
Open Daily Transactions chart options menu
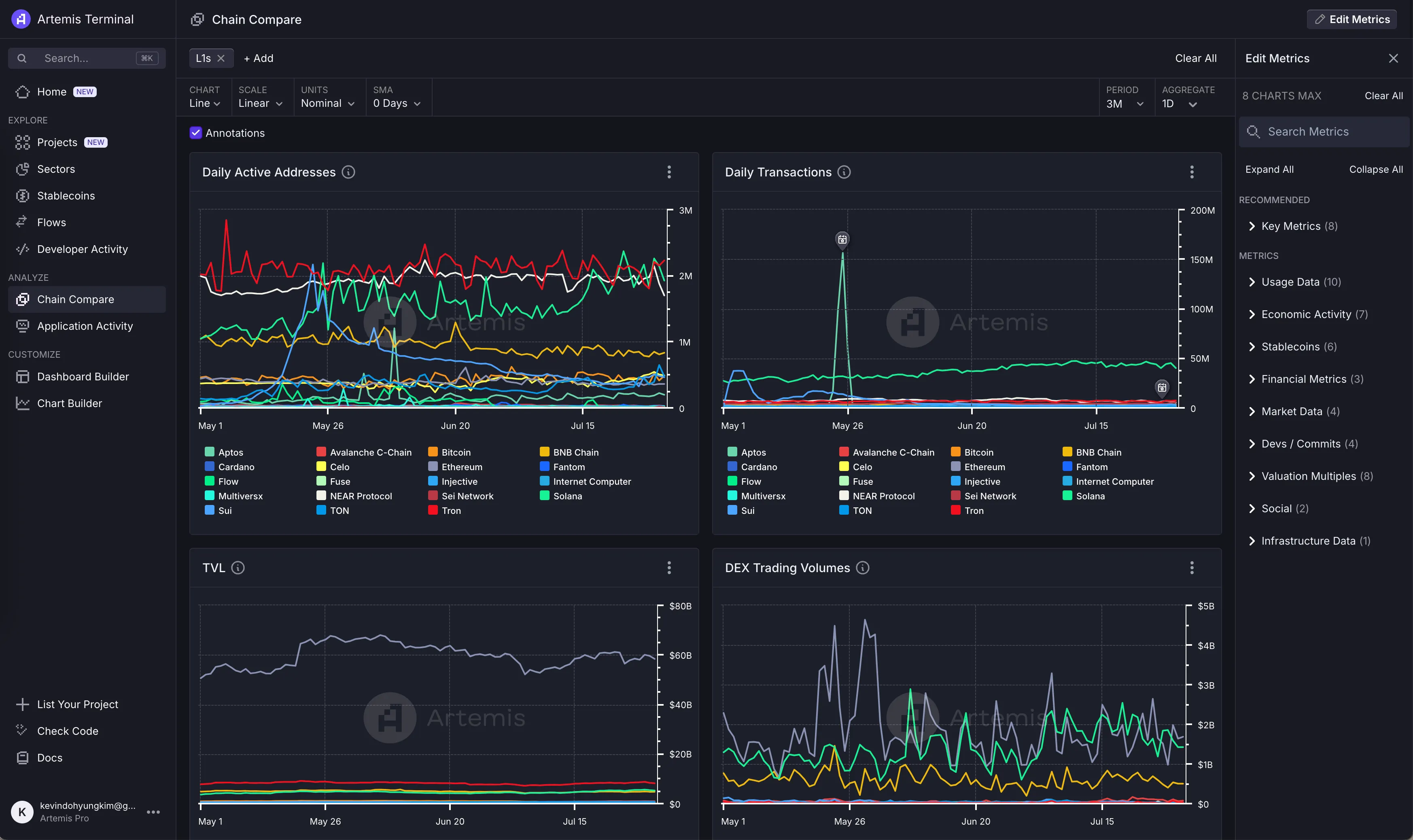[1192, 172]
